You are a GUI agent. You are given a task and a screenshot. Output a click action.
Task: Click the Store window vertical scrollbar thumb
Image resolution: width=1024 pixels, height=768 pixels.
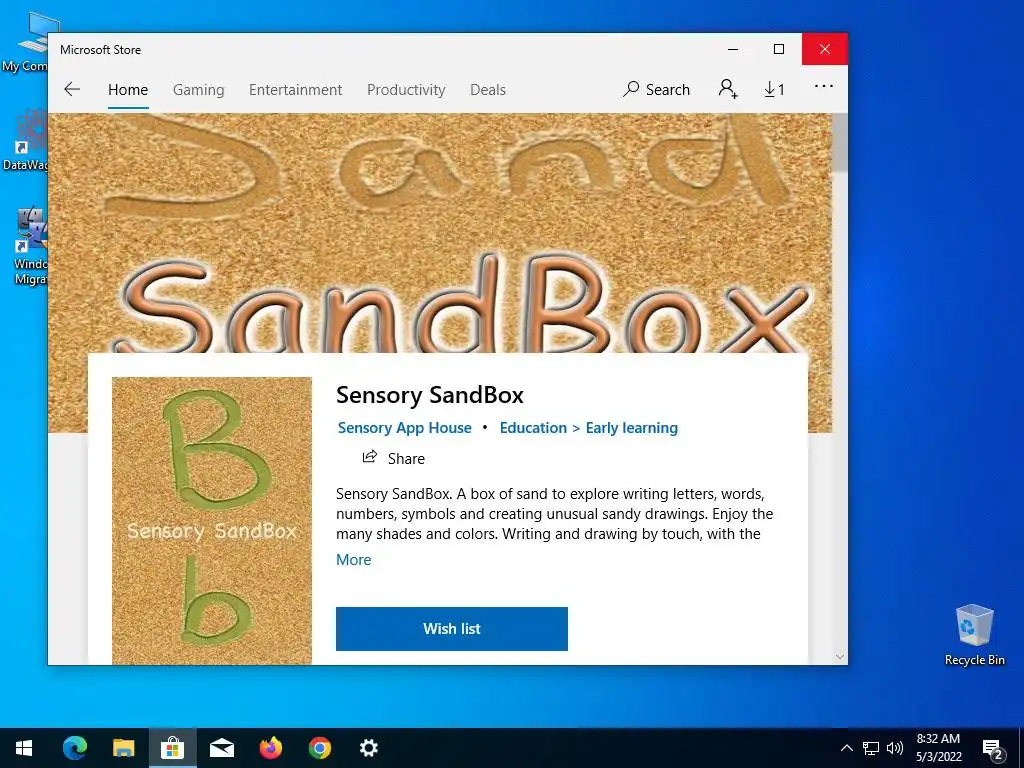coord(840,142)
